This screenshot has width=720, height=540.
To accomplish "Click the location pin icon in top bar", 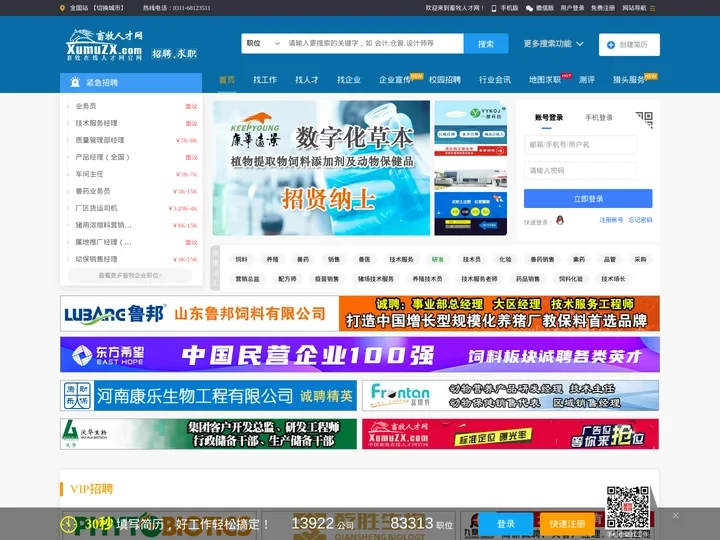I will pyautogui.click(x=62, y=8).
